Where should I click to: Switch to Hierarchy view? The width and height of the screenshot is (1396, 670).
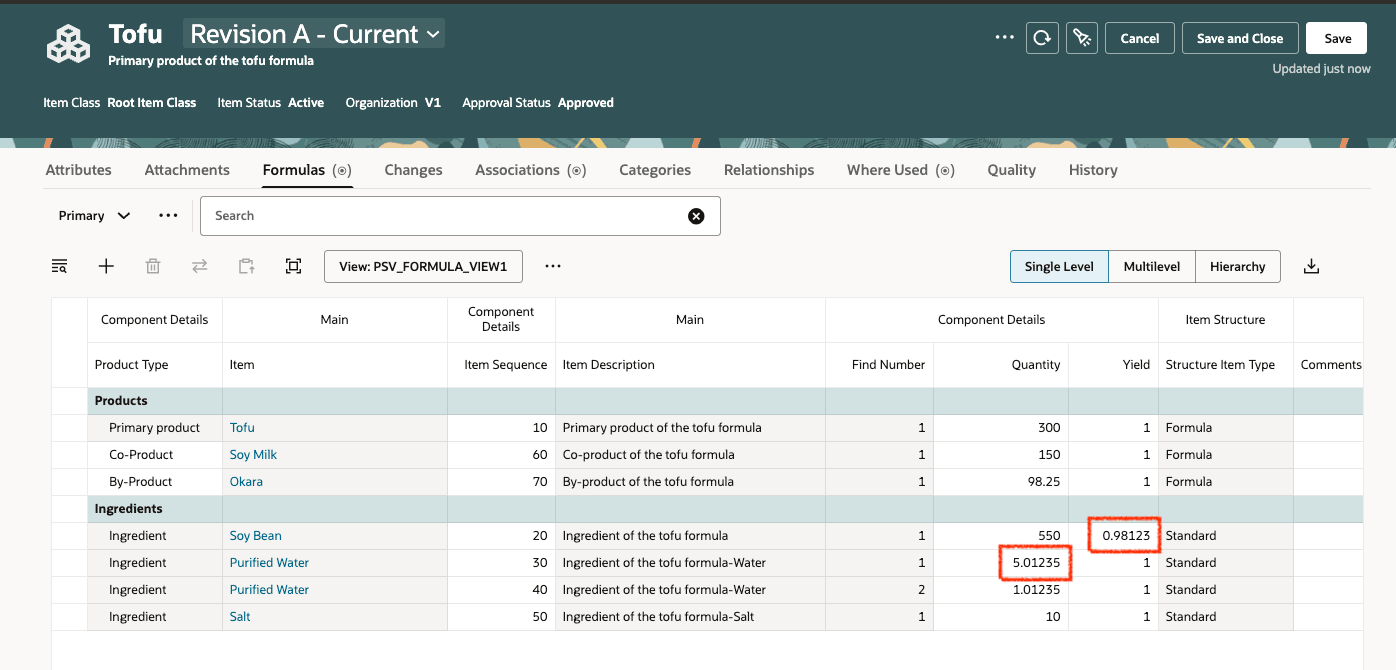point(1238,266)
